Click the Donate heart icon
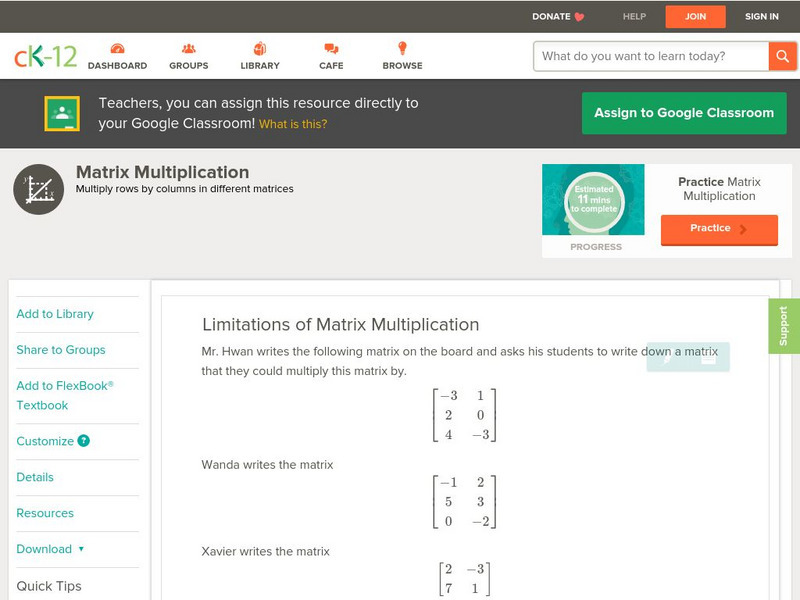The image size is (800, 600). [x=579, y=17]
